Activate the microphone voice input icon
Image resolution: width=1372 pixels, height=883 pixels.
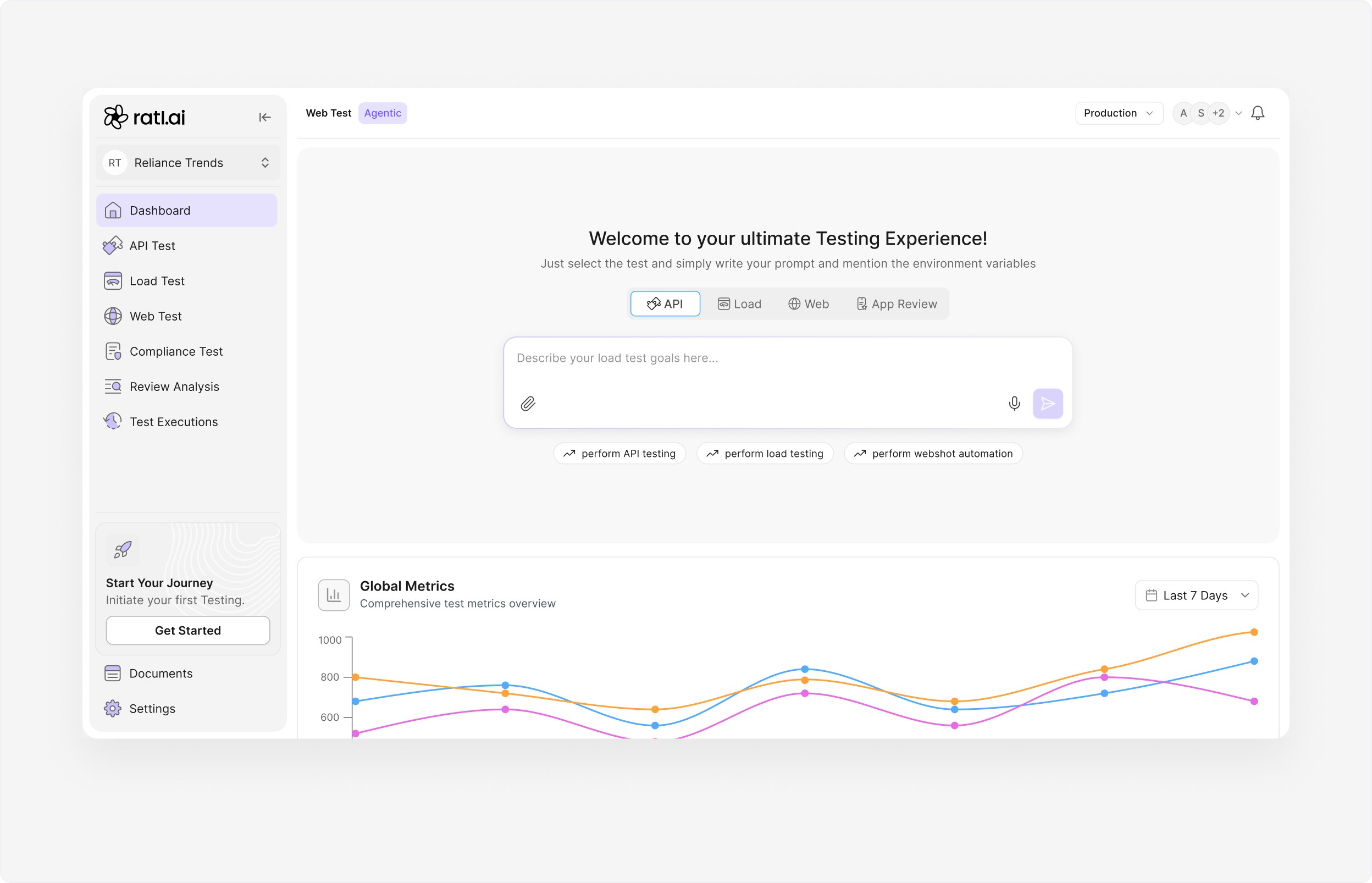point(1014,404)
